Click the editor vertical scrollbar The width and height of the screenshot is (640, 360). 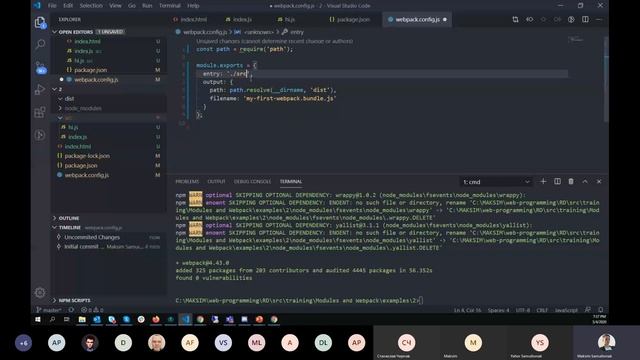point(606,78)
